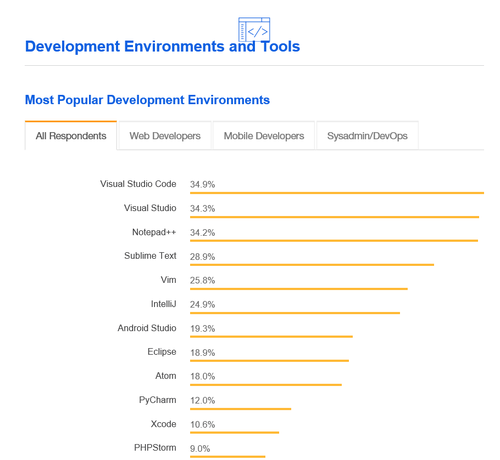Click the code window icon above the title
This screenshot has width=500, height=460.
point(254,29)
